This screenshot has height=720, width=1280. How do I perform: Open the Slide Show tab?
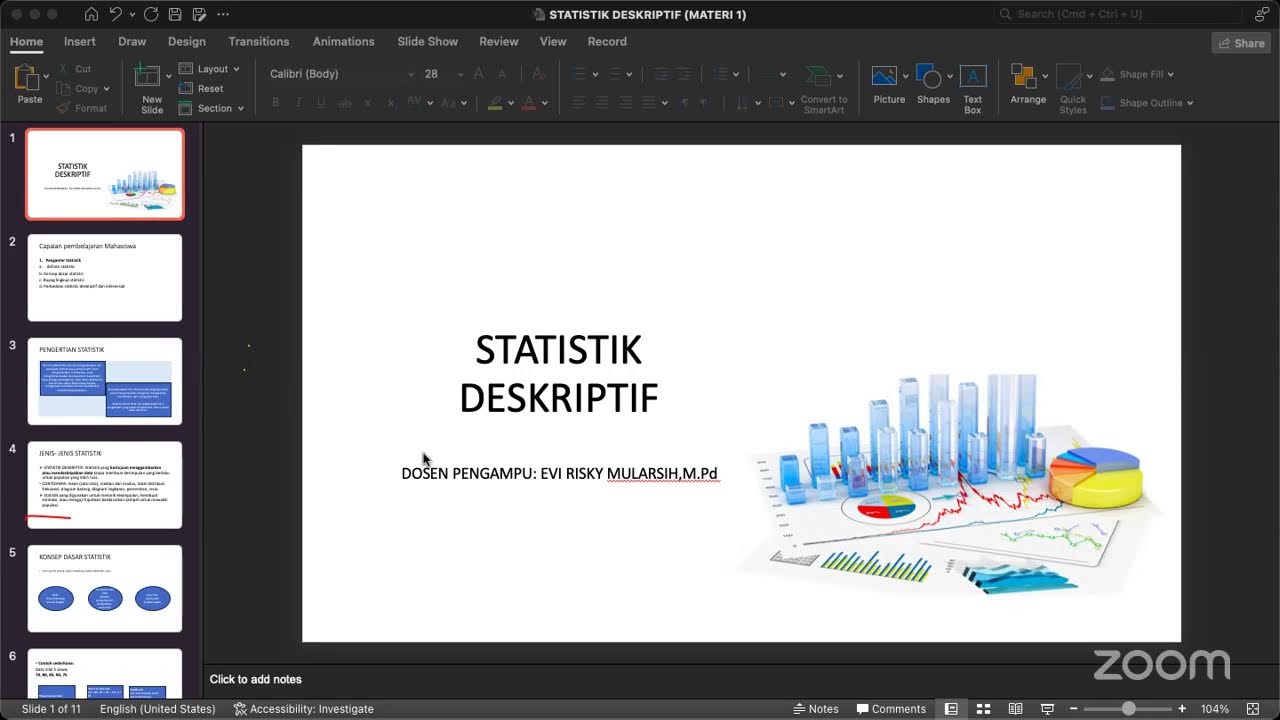[x=427, y=41]
